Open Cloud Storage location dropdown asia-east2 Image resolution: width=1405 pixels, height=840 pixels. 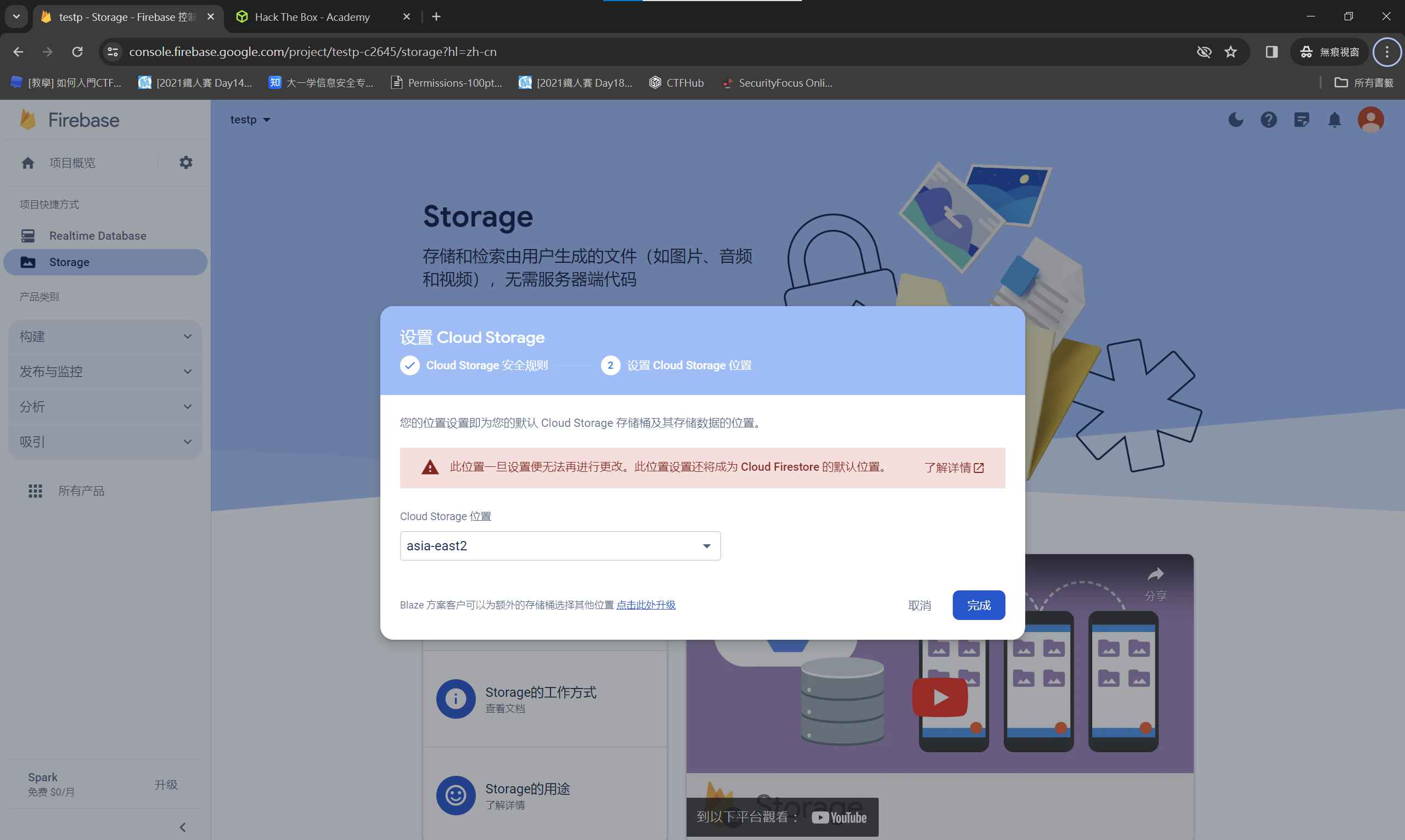560,546
